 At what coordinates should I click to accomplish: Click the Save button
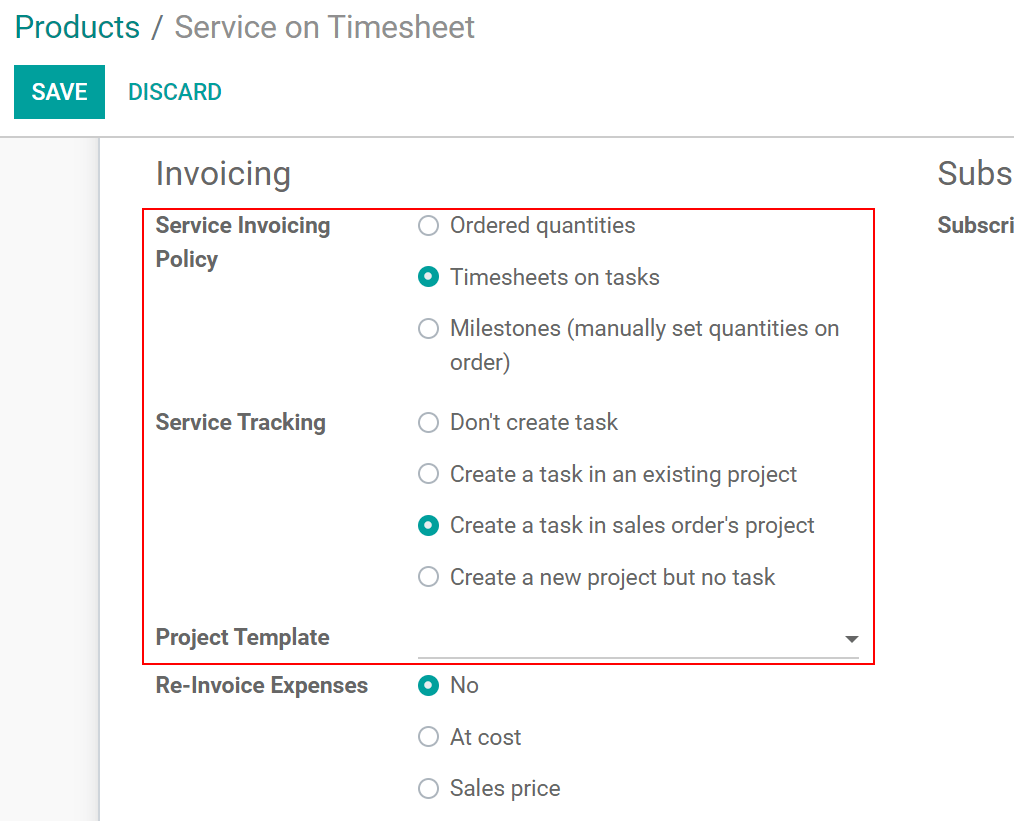(59, 92)
